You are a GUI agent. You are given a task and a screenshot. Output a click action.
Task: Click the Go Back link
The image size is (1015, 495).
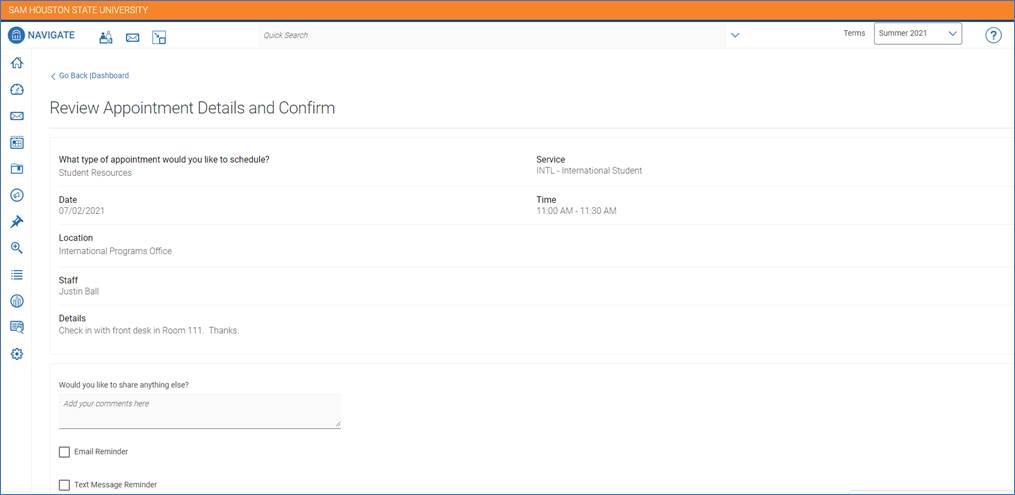pos(71,76)
